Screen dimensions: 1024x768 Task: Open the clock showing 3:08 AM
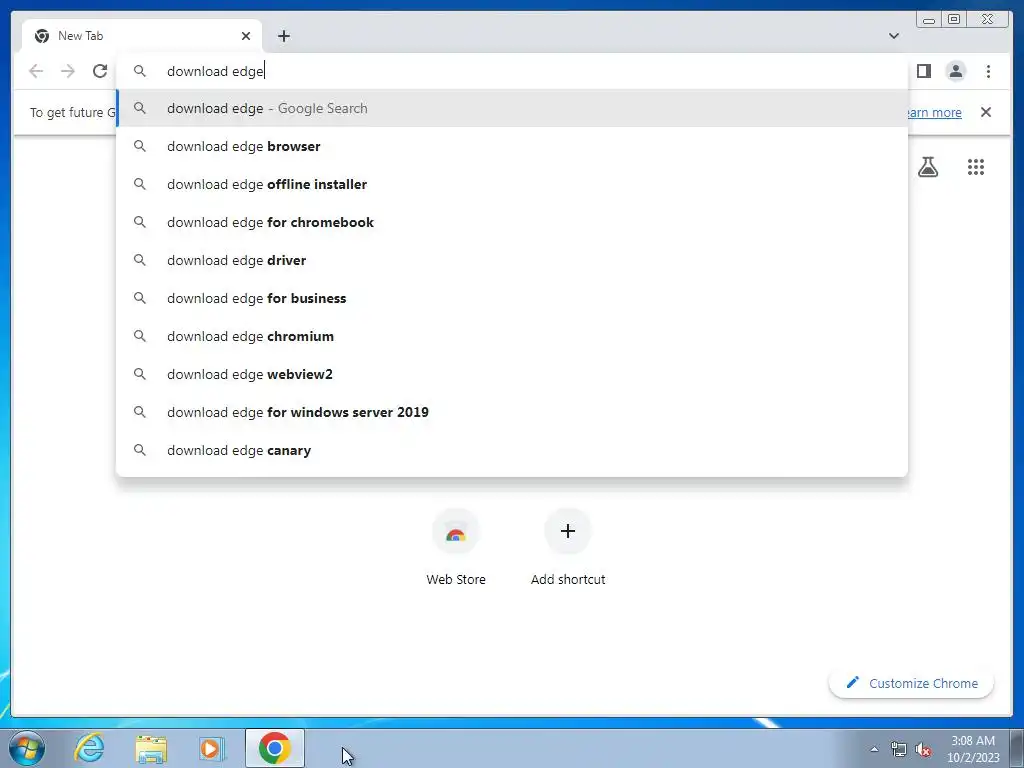pyautogui.click(x=973, y=749)
